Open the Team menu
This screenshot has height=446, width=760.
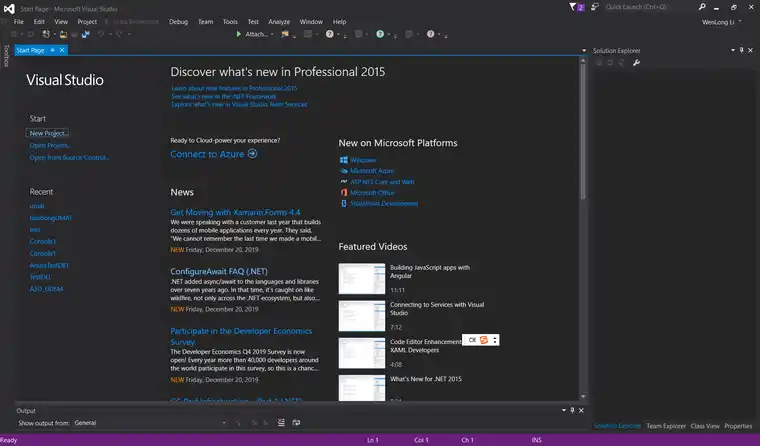pyautogui.click(x=206, y=22)
